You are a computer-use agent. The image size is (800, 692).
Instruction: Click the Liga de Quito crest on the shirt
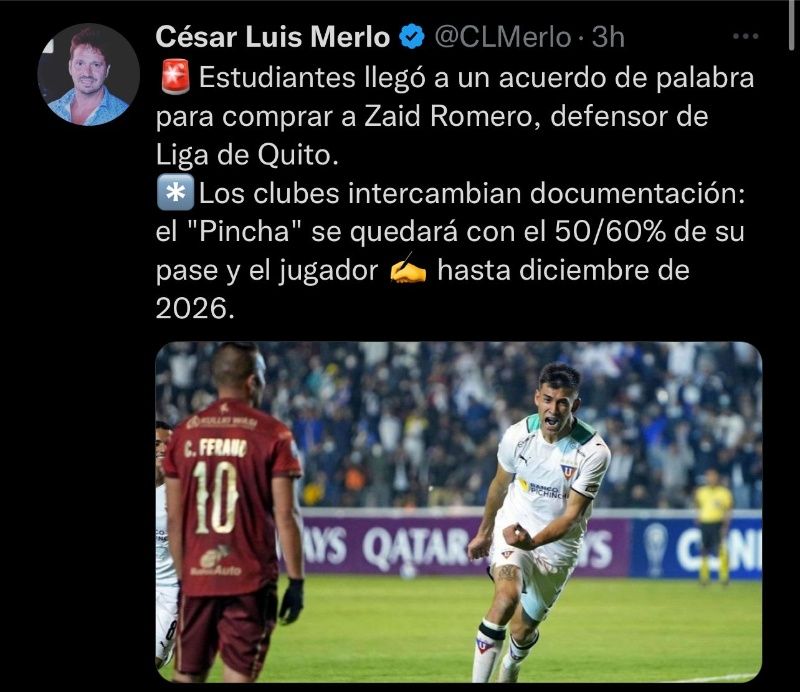click(567, 471)
